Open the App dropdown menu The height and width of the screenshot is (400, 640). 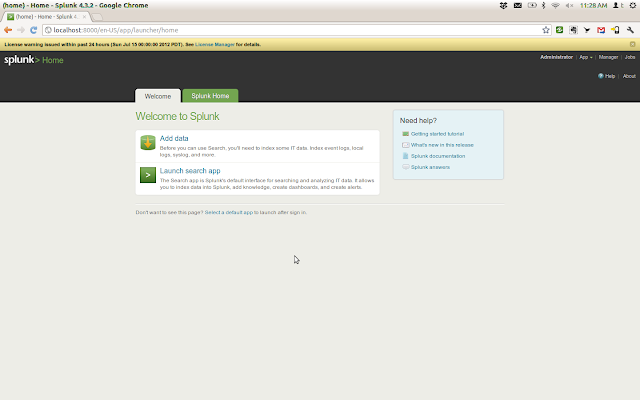(586, 57)
